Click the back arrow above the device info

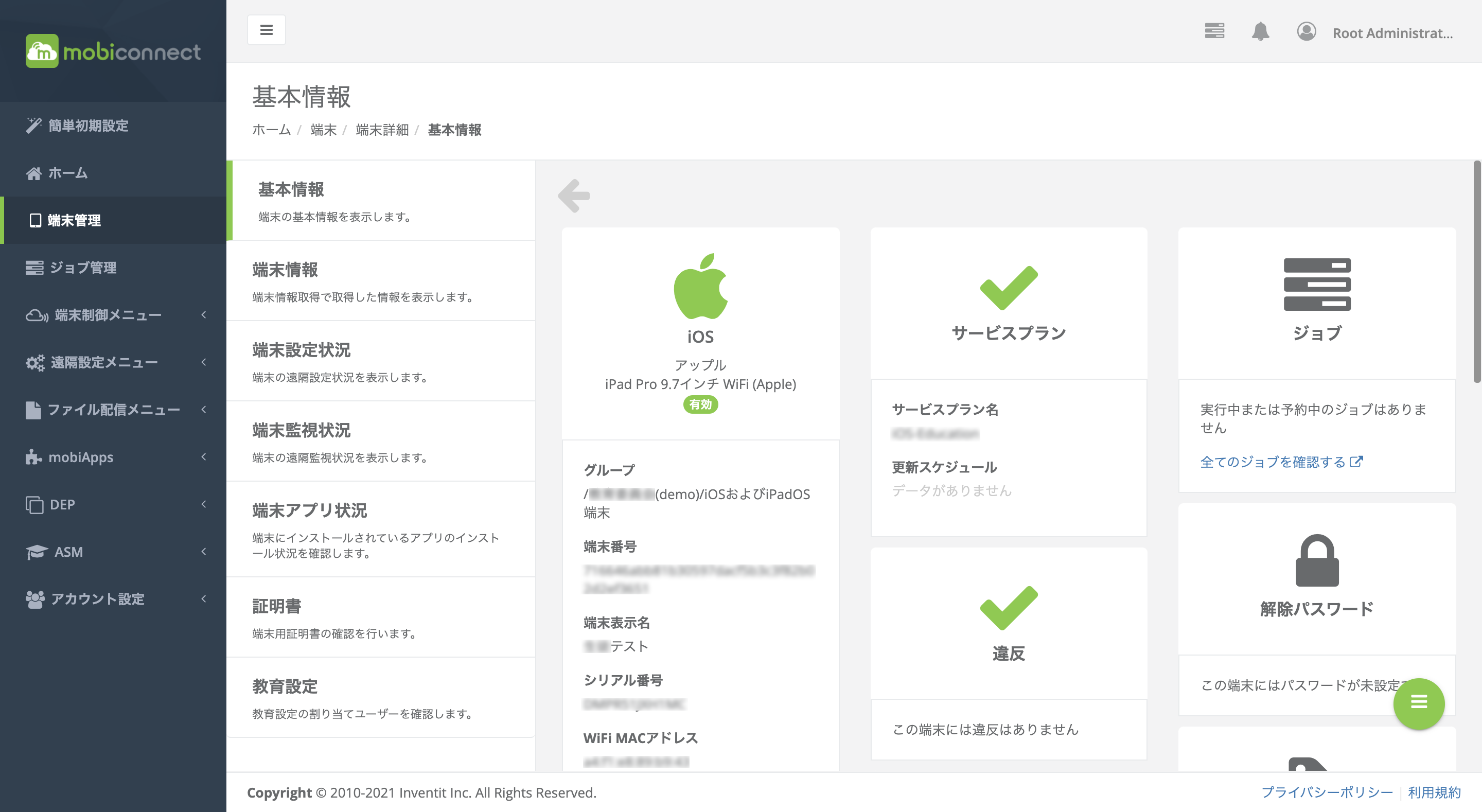(x=574, y=195)
